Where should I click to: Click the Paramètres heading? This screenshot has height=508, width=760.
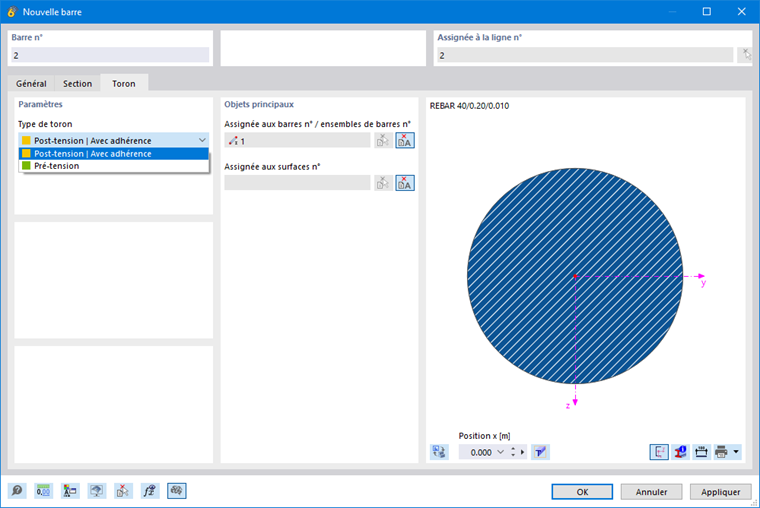click(40, 104)
